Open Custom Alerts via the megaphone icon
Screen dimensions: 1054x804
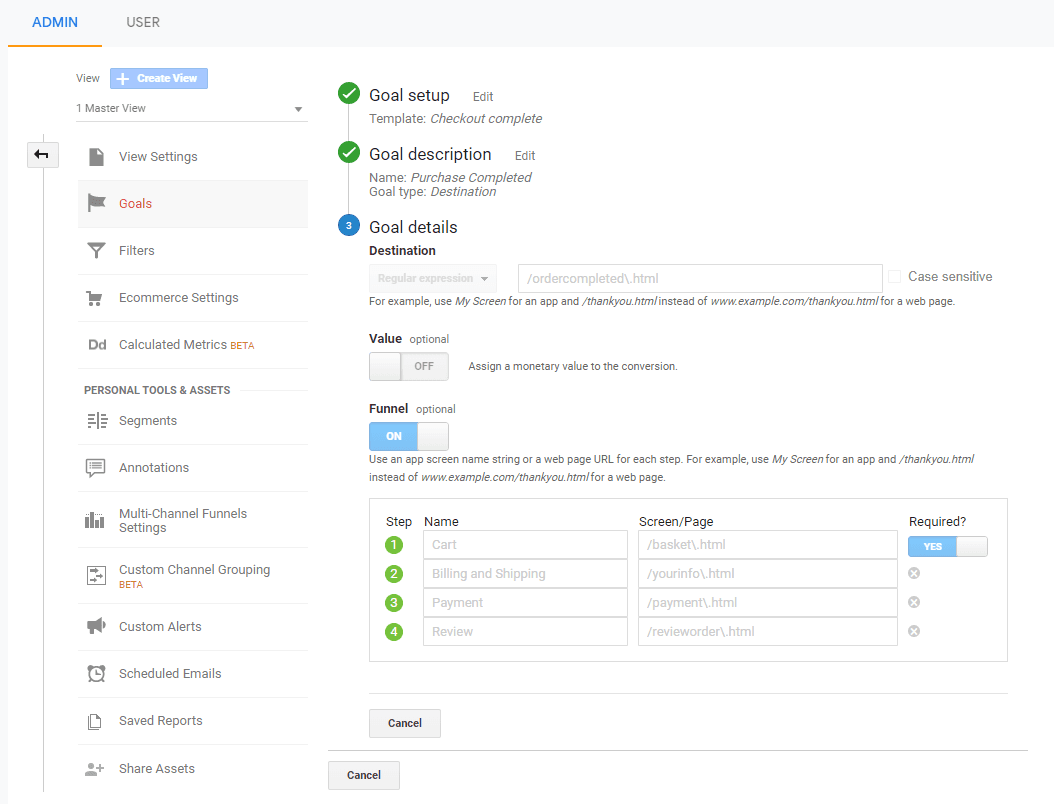click(96, 627)
